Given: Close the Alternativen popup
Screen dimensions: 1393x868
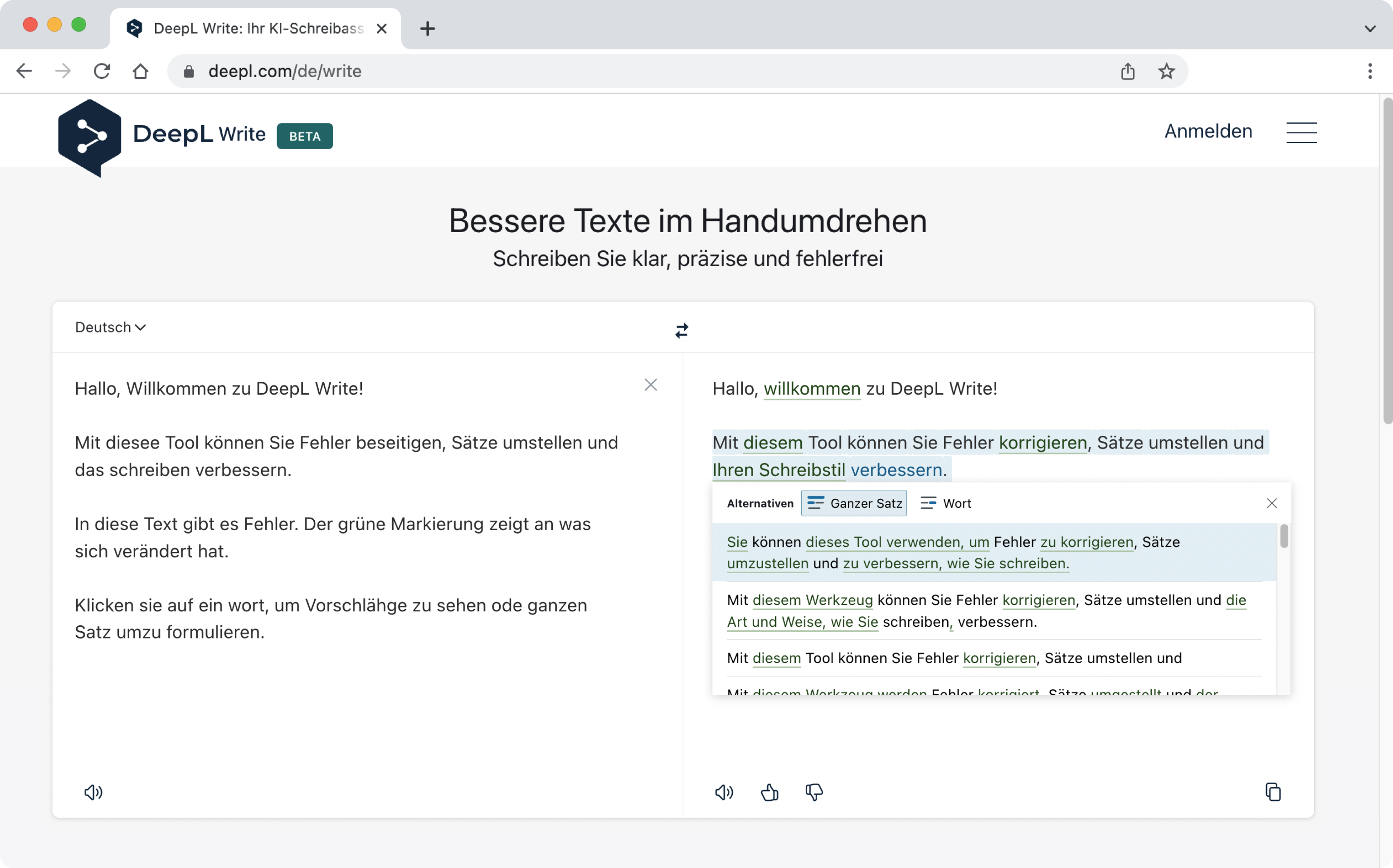Looking at the screenshot, I should point(1271,503).
